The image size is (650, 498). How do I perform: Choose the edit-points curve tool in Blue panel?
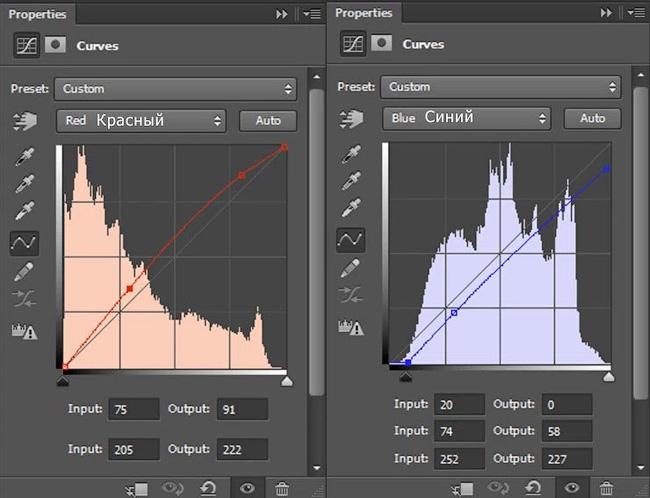351,240
